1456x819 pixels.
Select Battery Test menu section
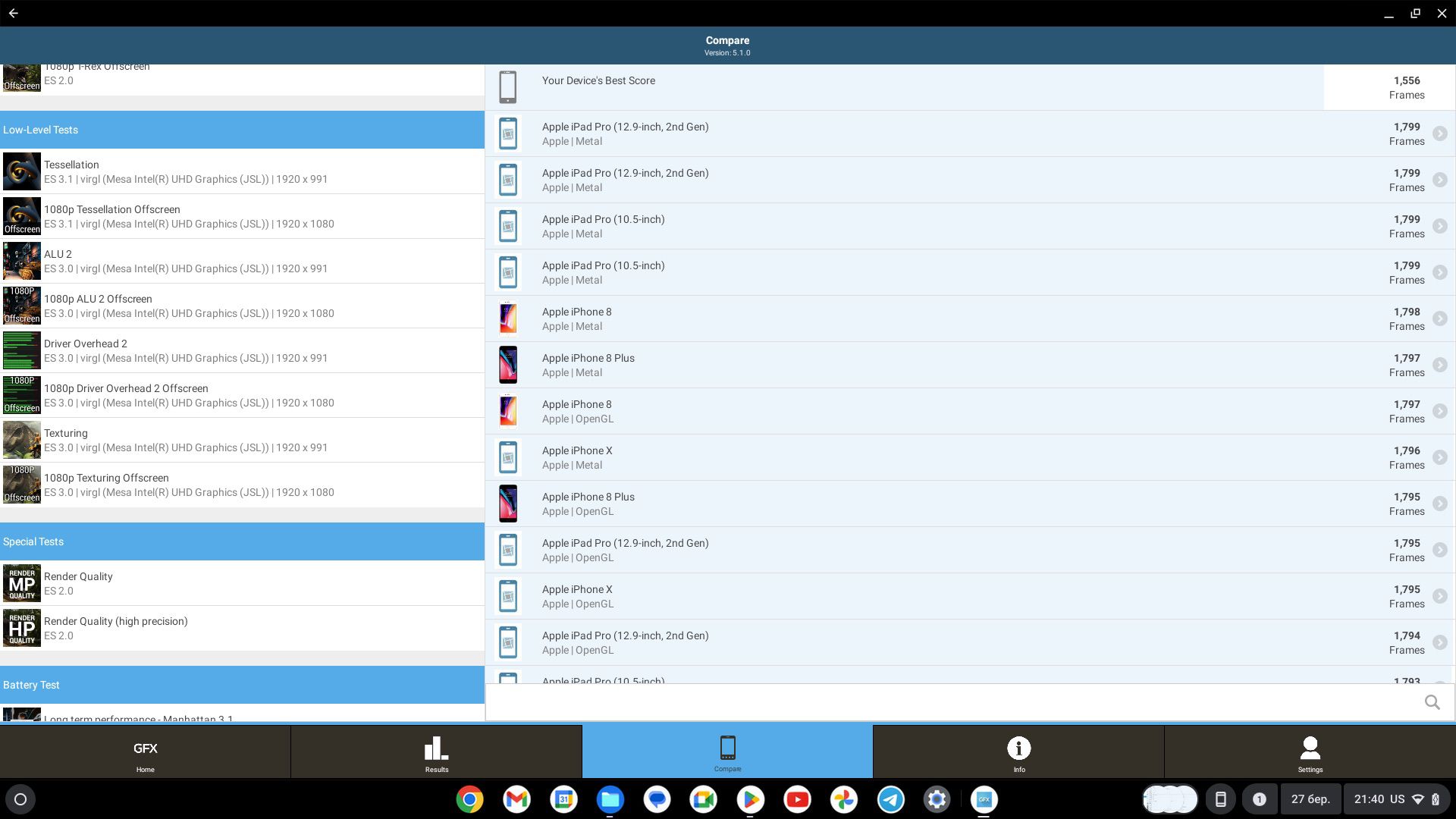pos(242,685)
